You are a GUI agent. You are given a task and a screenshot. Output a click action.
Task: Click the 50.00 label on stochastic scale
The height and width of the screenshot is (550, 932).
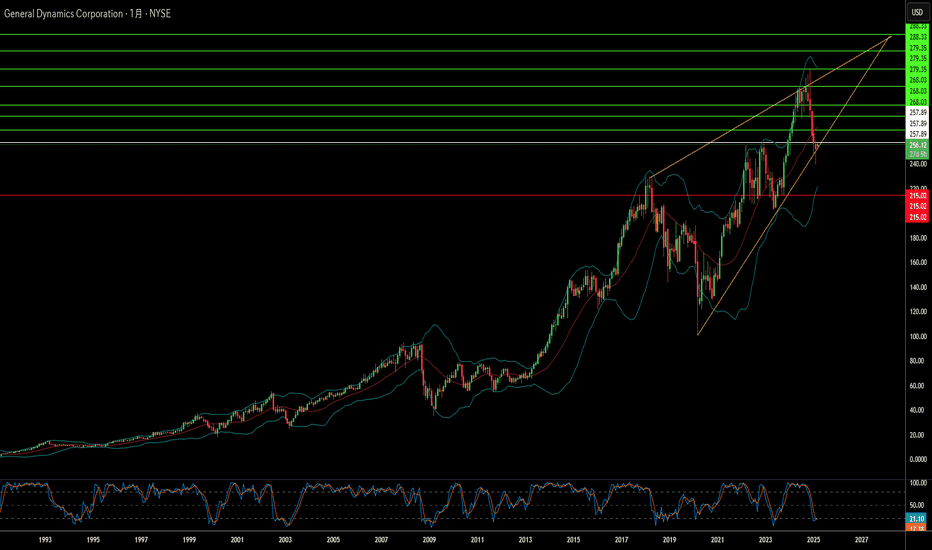(918, 505)
